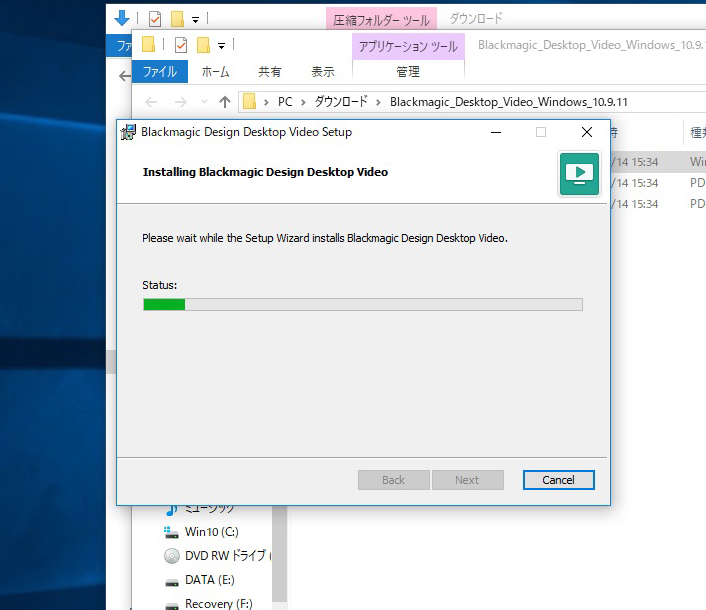Viewport: 706px width, 610px height.
Task: Click properties icon in back Explorer quick access toolbar
Action: [x=155, y=19]
